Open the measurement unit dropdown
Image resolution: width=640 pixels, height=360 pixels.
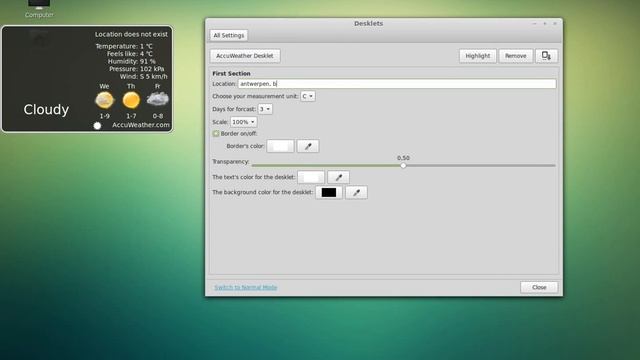[x=308, y=96]
